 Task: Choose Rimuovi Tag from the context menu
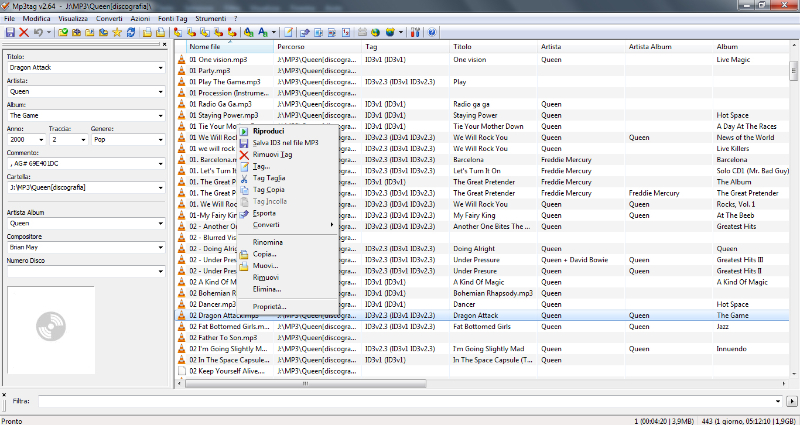[x=272, y=155]
